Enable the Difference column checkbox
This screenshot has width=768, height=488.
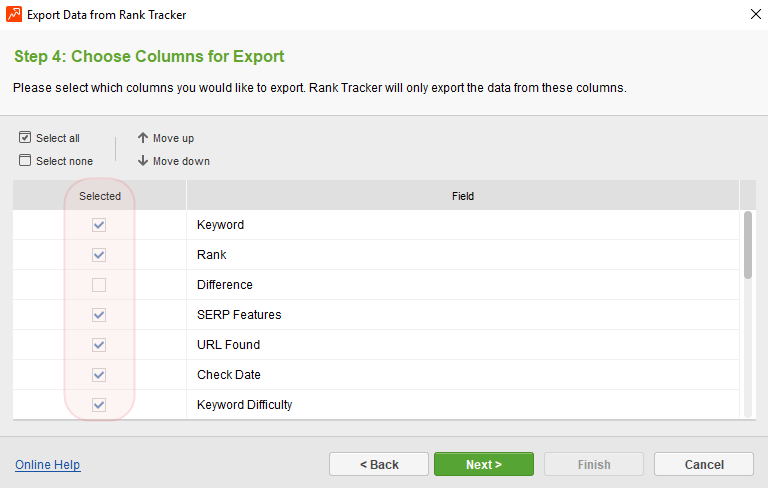(99, 285)
